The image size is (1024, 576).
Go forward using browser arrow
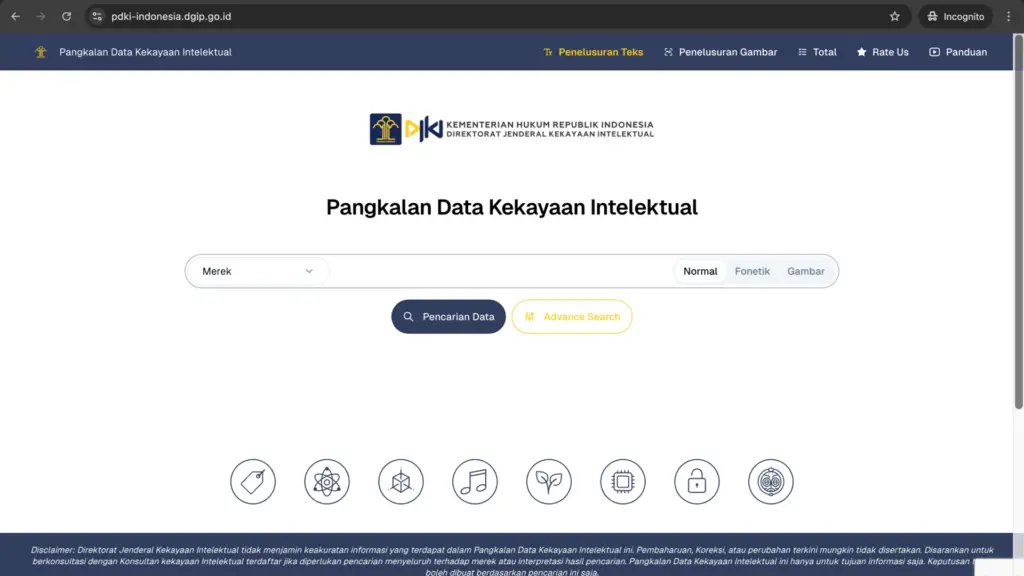[x=40, y=16]
